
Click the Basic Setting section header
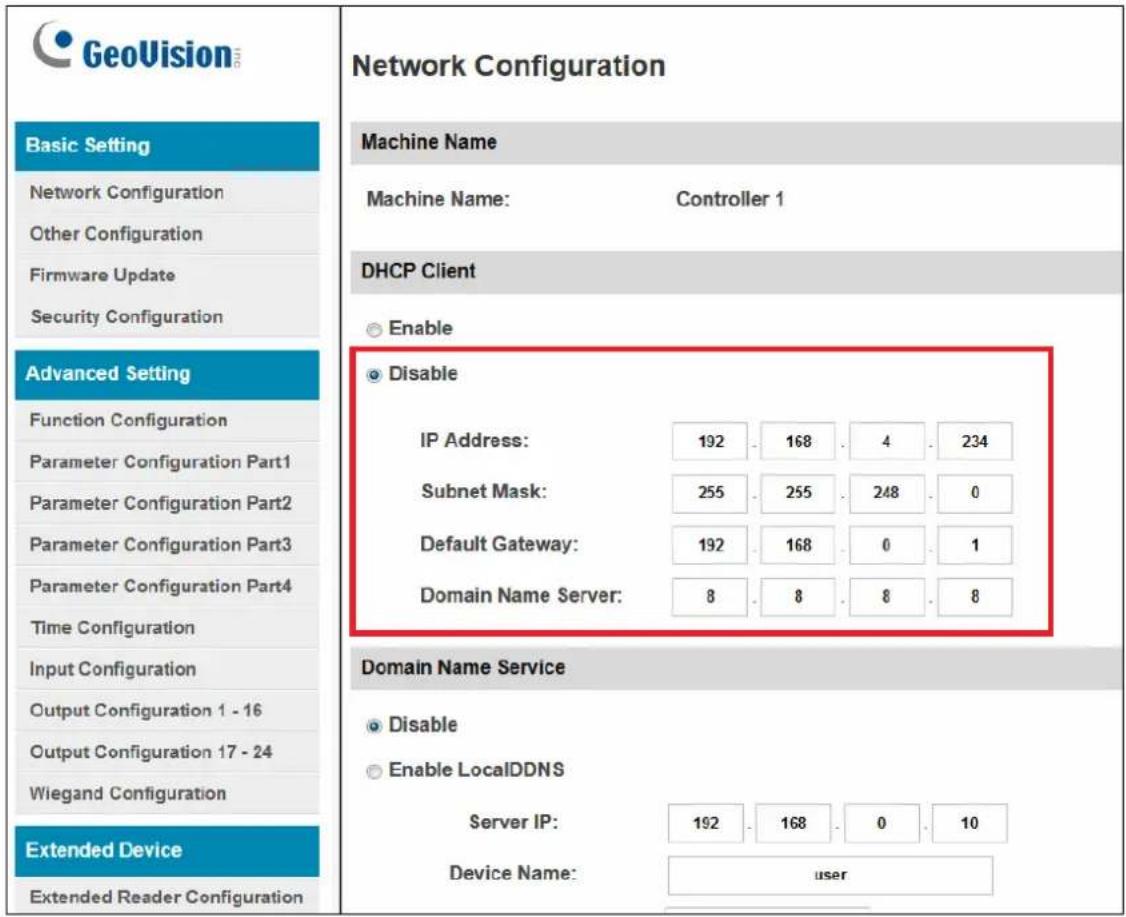click(x=167, y=146)
